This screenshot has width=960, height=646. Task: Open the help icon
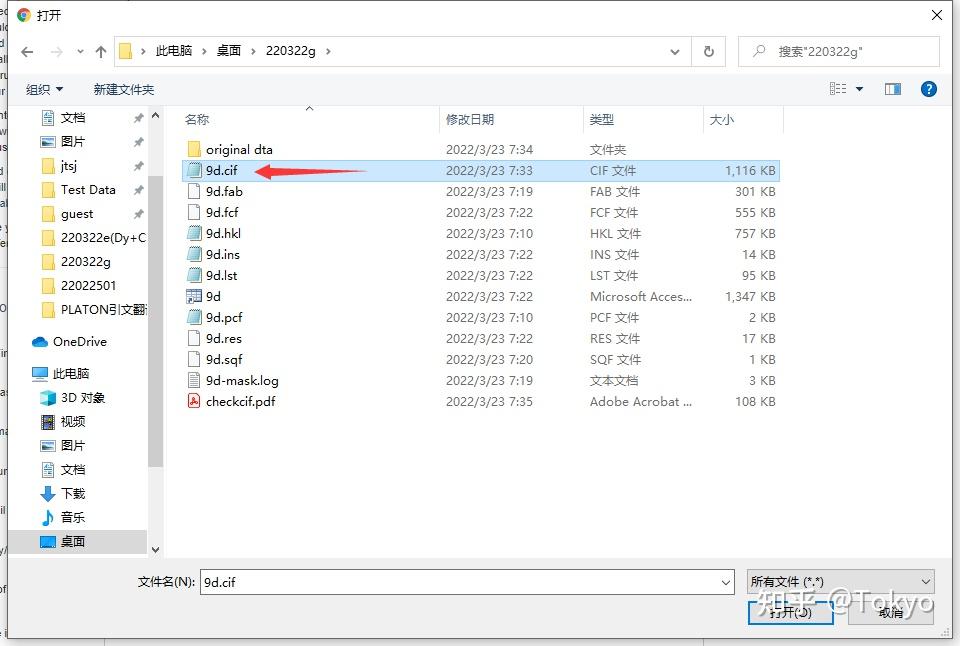[929, 88]
